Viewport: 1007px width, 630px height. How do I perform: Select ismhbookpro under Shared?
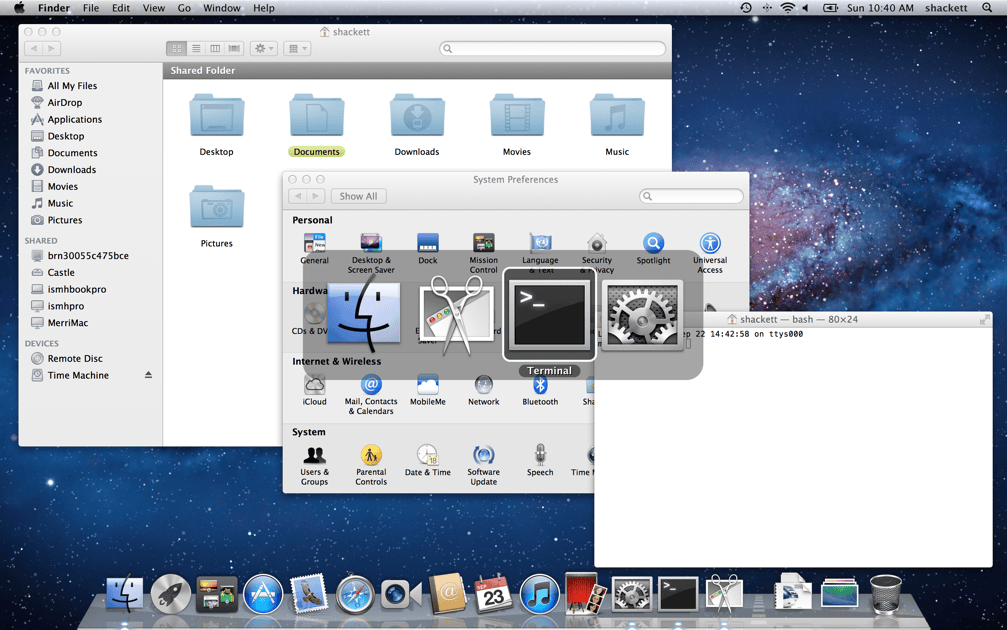click(x=76, y=289)
